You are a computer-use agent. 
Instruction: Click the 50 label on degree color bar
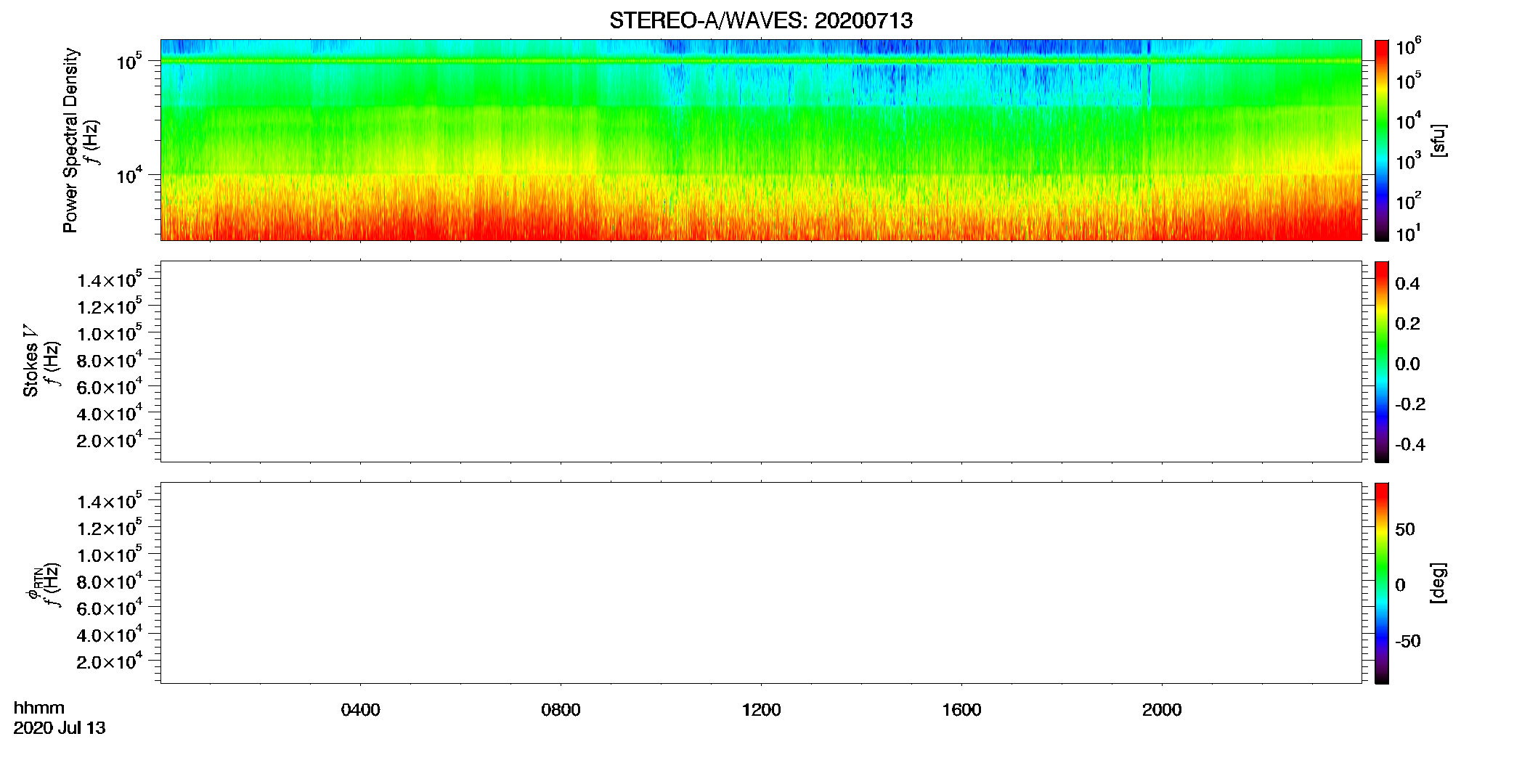1404,529
